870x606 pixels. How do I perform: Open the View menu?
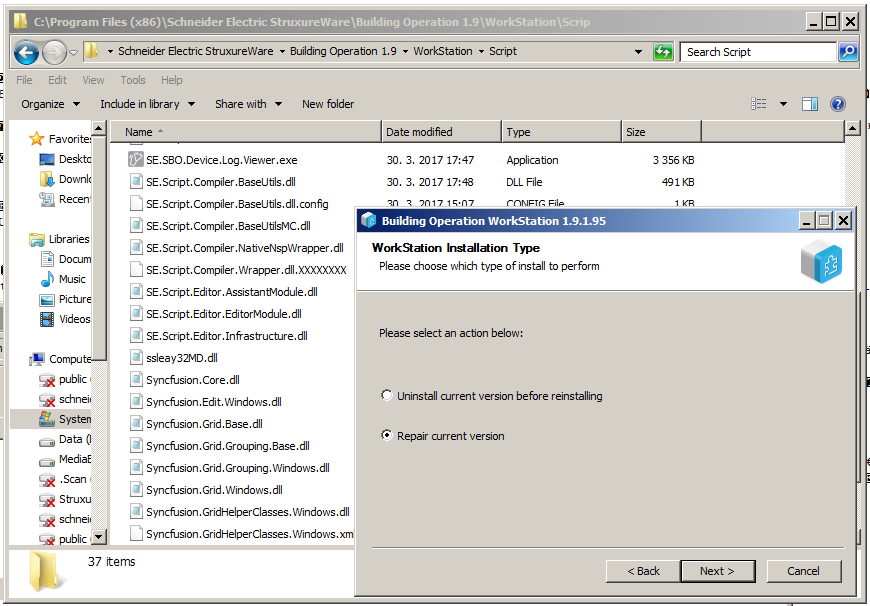[93, 80]
